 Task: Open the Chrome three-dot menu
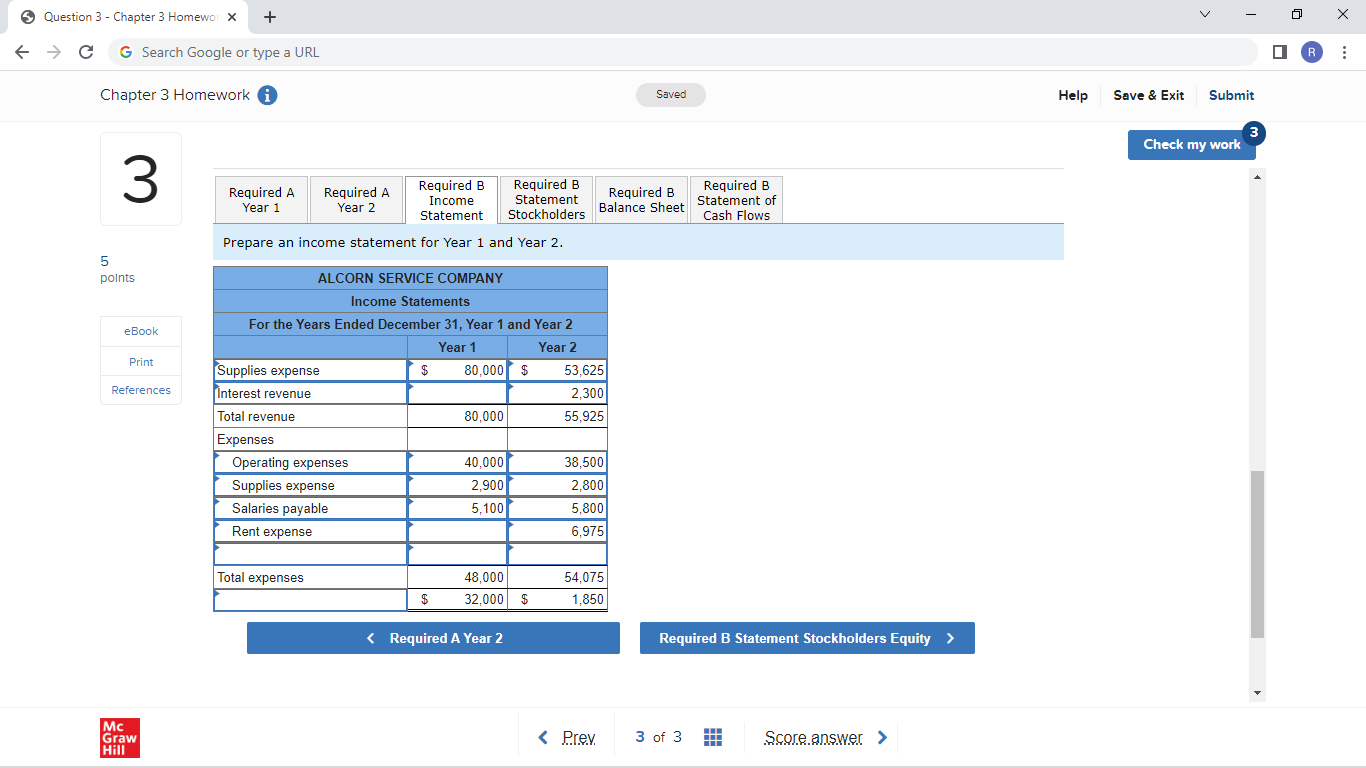1345,52
